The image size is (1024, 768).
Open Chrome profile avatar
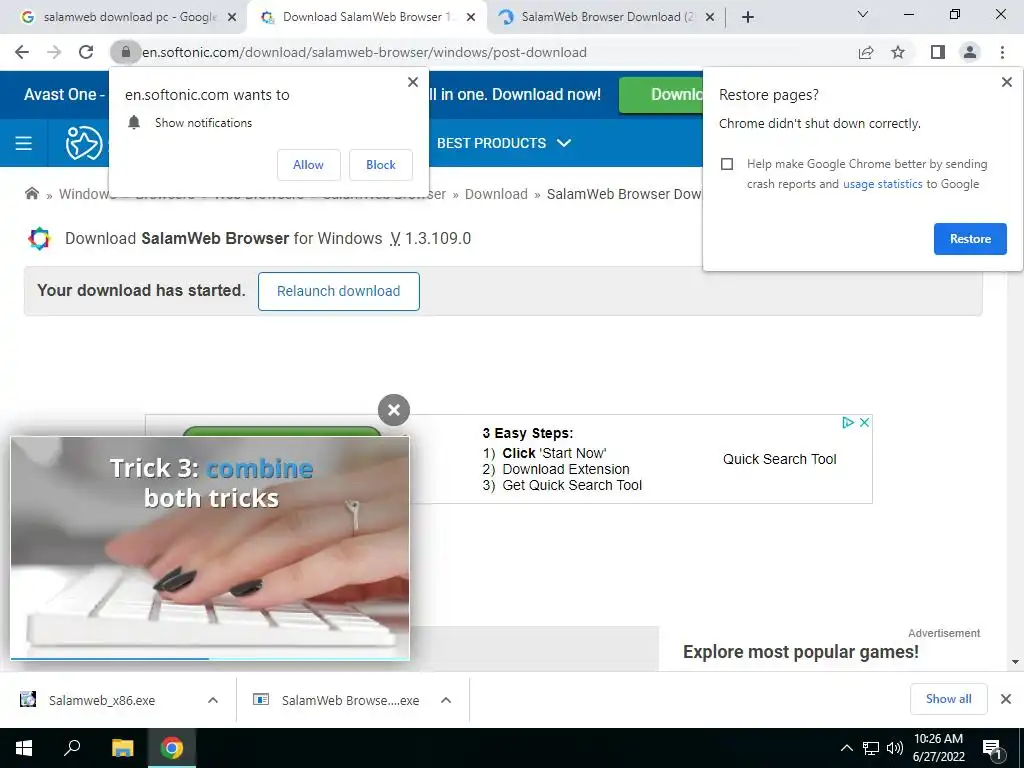[x=970, y=52]
